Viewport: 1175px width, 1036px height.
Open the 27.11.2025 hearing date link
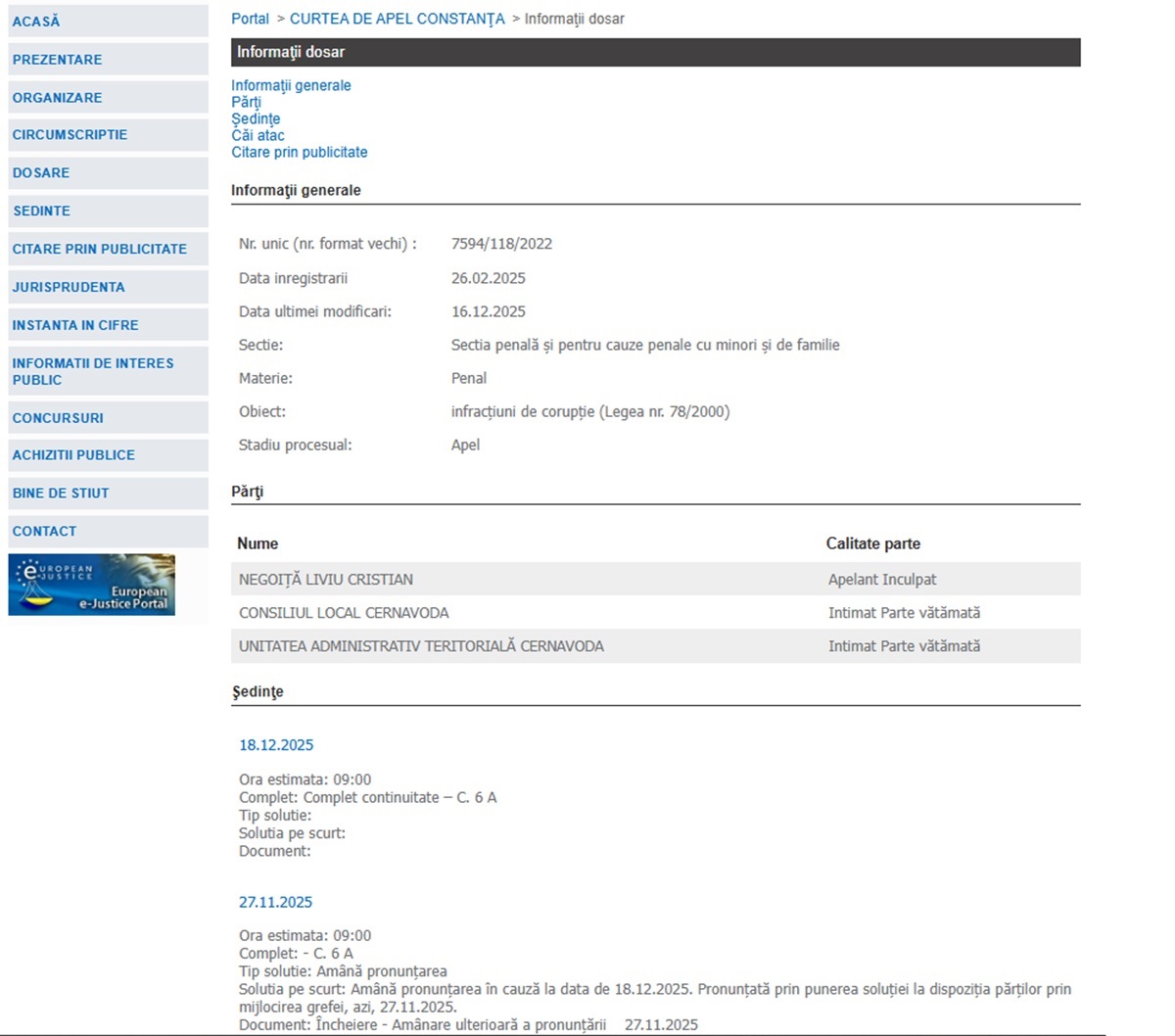(x=275, y=902)
